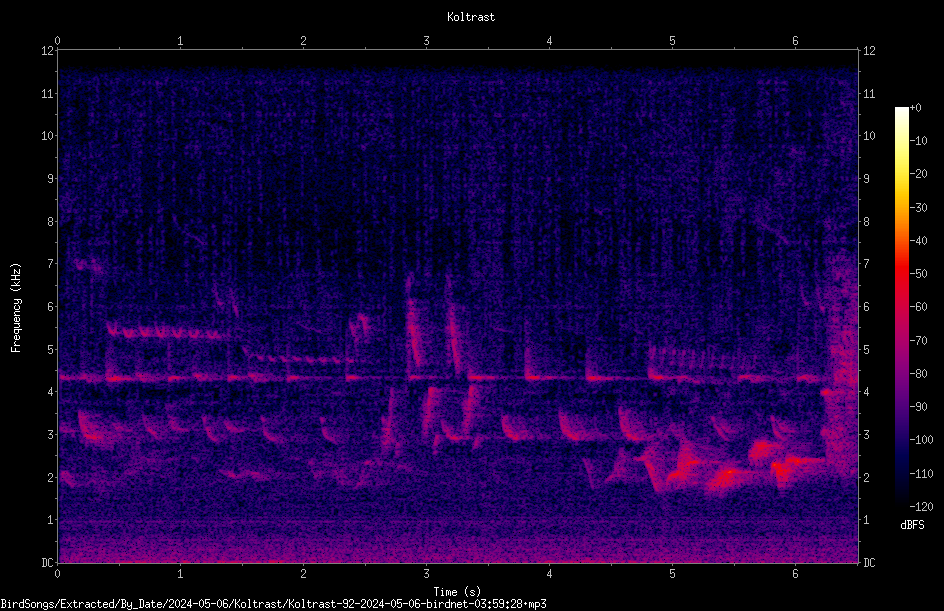Click the 0 second mark on bottom axis
The image size is (944, 611).
(57, 574)
